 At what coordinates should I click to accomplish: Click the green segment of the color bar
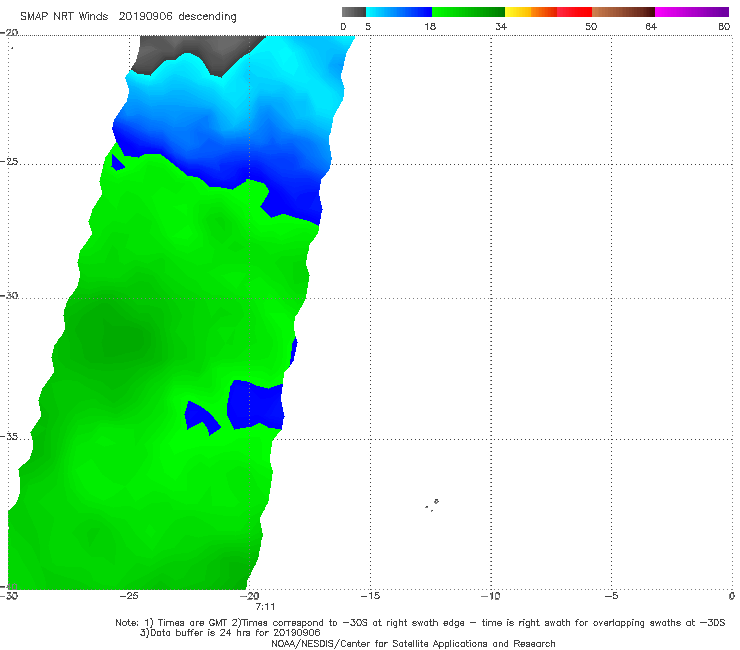point(468,12)
